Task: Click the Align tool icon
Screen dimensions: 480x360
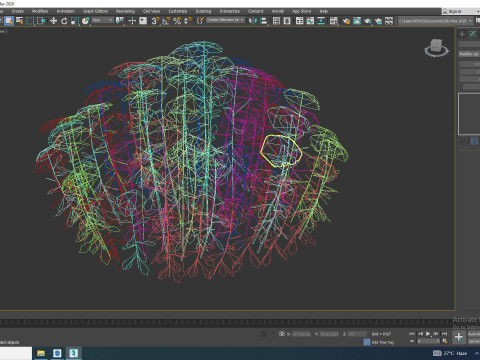Action: click(x=264, y=21)
